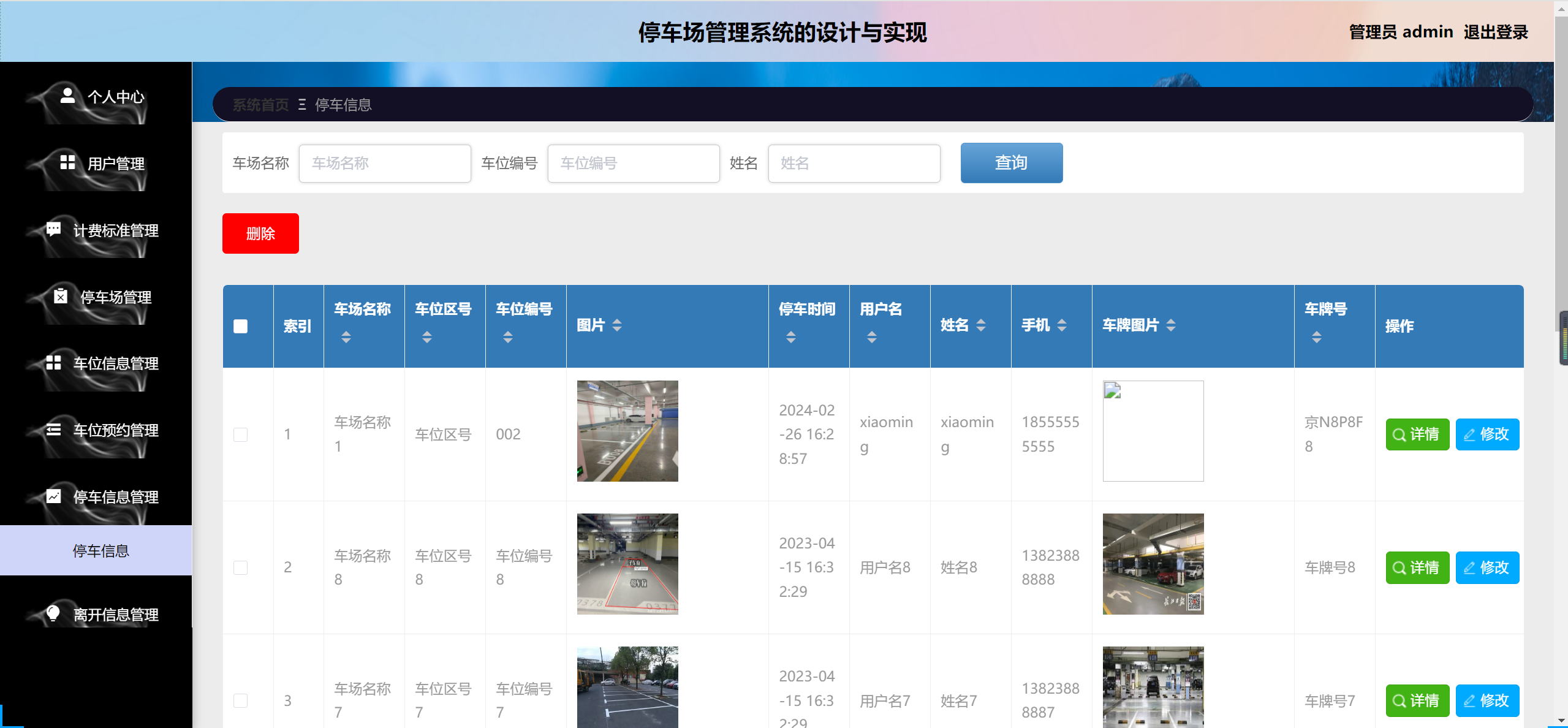Image resolution: width=1568 pixels, height=728 pixels.
Task: Click the chat bubble icon beside 计费标准管理
Action: point(53,229)
